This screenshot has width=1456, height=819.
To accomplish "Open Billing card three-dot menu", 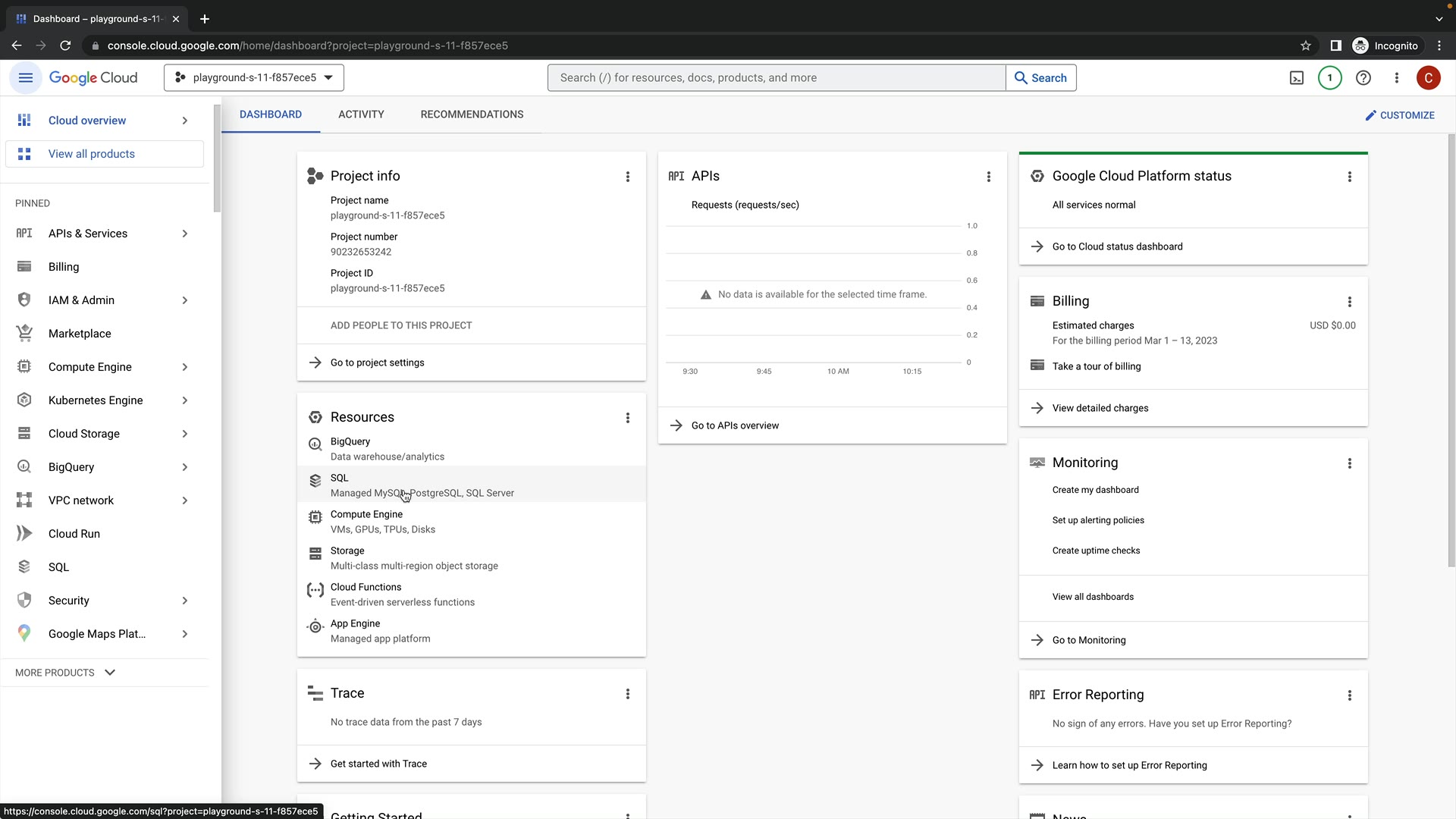I will pos(1349,302).
